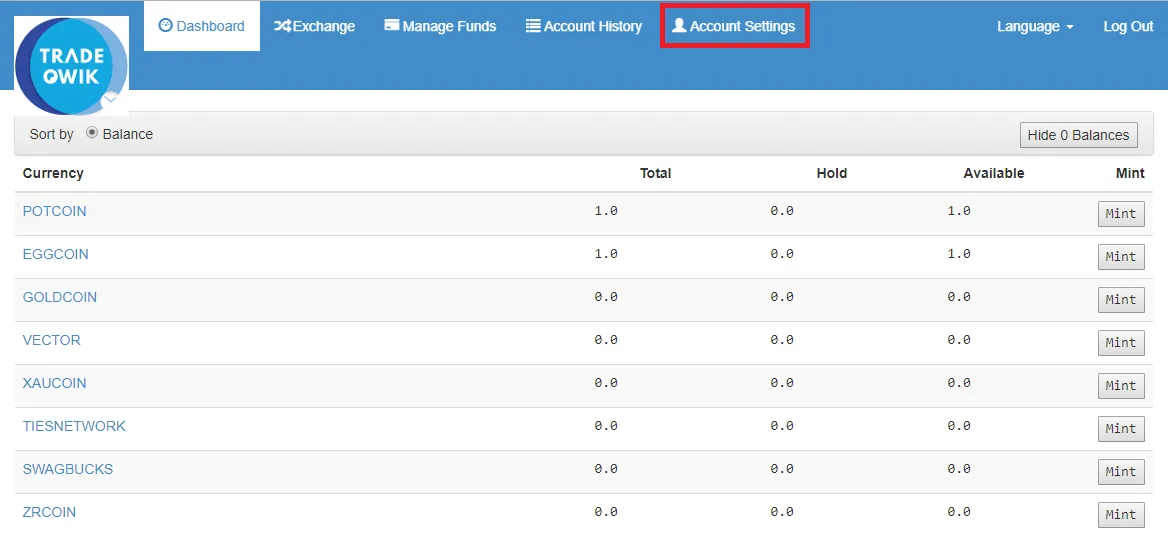Click the Available column header
Viewport: 1168px width, 536px height.
(x=994, y=173)
